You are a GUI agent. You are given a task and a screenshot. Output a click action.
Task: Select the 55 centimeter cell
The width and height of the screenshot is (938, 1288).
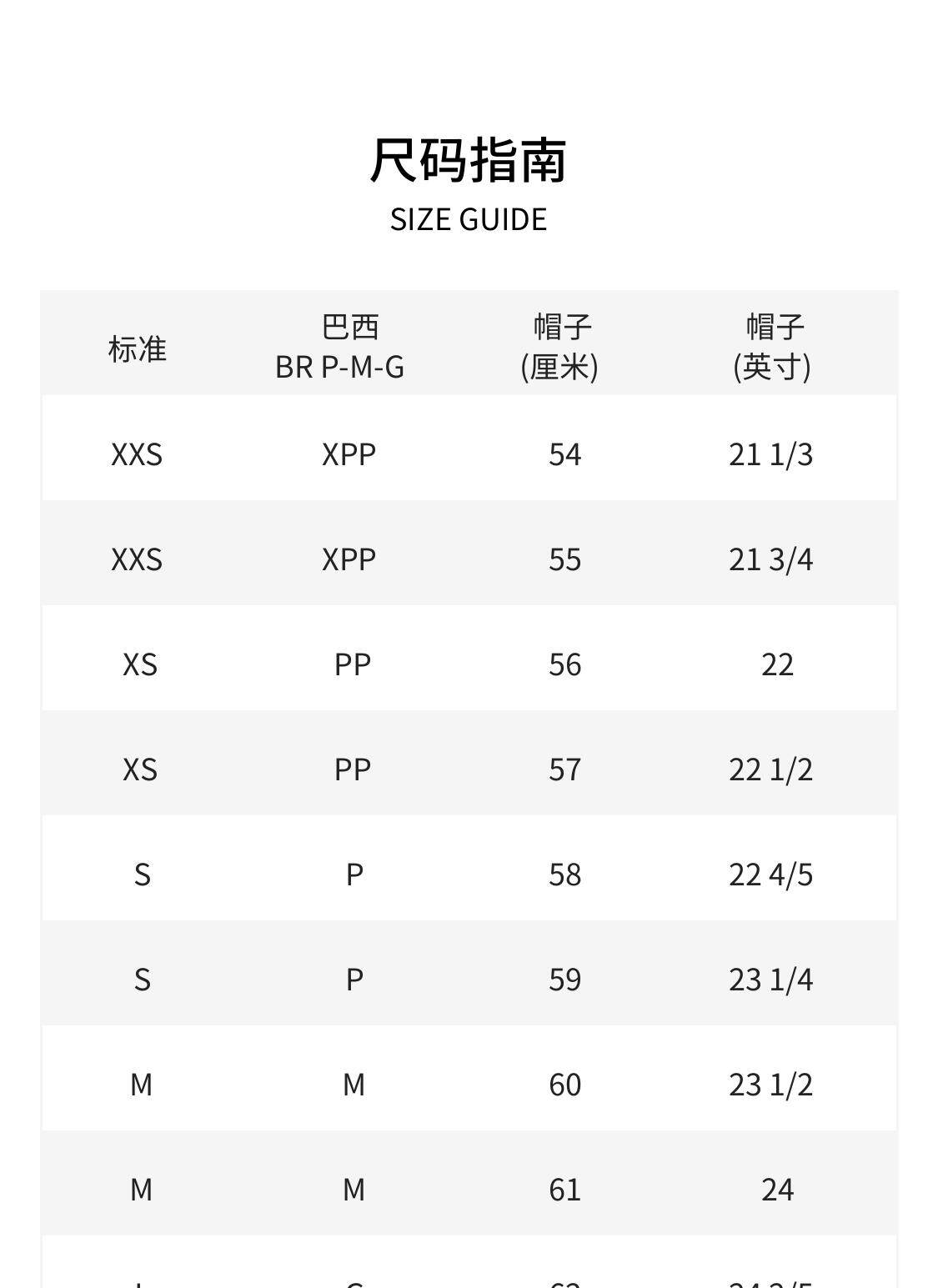click(564, 559)
